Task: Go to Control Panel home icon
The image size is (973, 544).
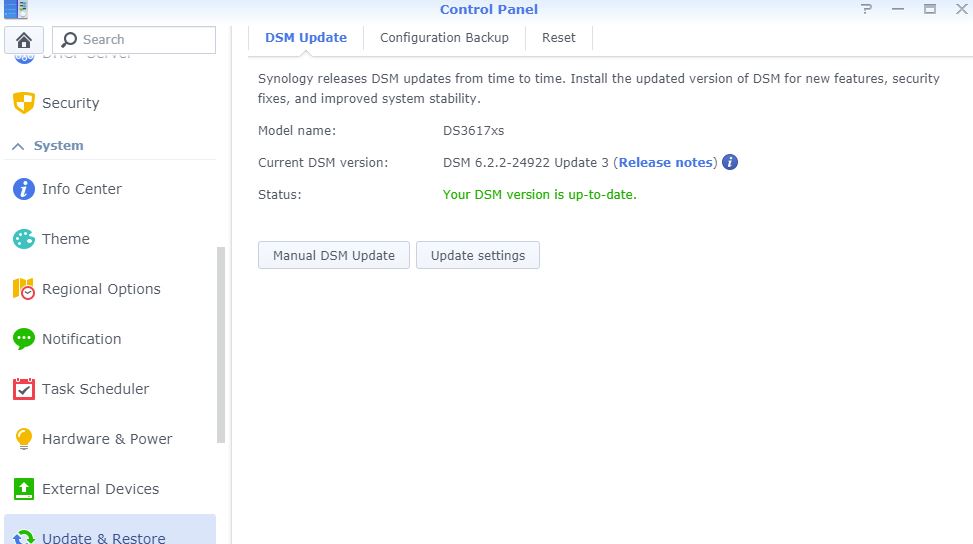Action: (24, 40)
